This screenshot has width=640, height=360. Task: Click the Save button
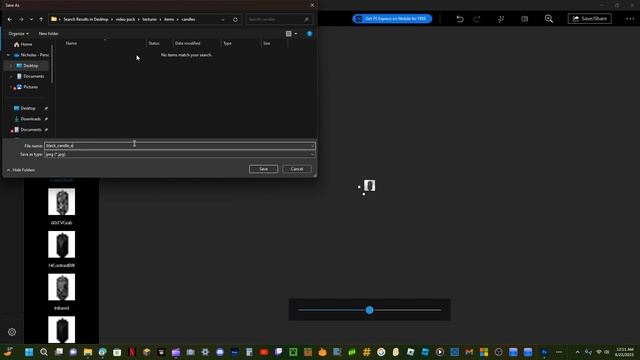(x=263, y=169)
